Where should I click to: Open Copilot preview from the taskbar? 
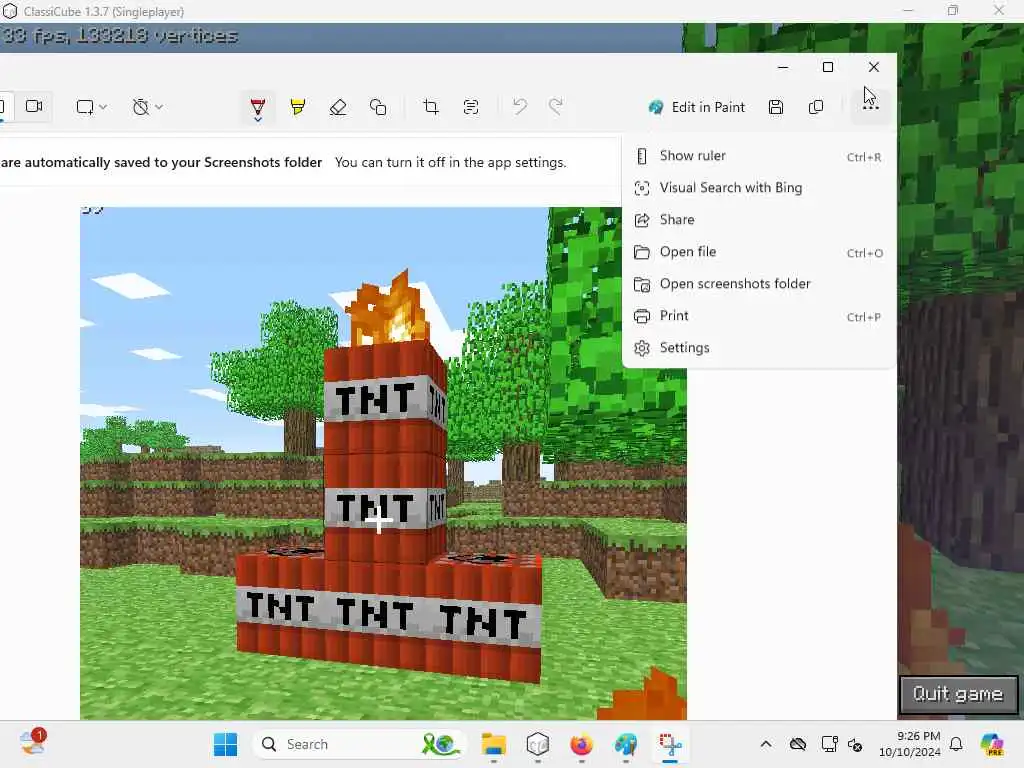click(992, 744)
